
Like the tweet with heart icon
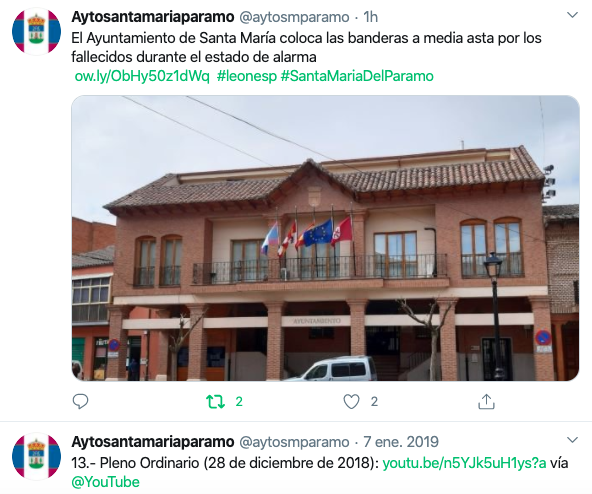coord(351,401)
